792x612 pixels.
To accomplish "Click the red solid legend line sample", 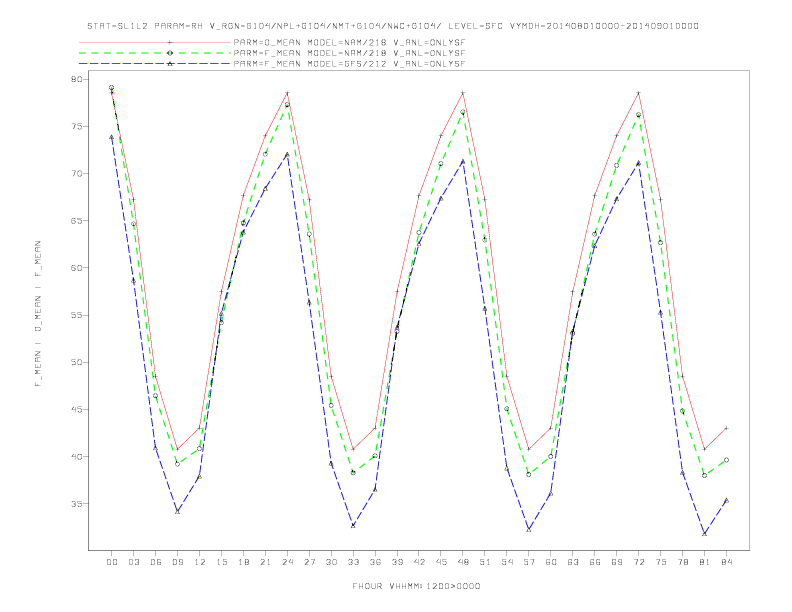I will [155, 42].
